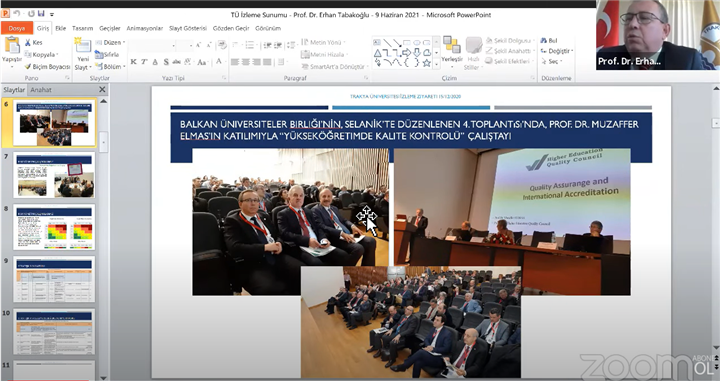This screenshot has height=381, width=720.
Task: Click the Yapıştır (paste) clipboard icon
Action: point(11,46)
